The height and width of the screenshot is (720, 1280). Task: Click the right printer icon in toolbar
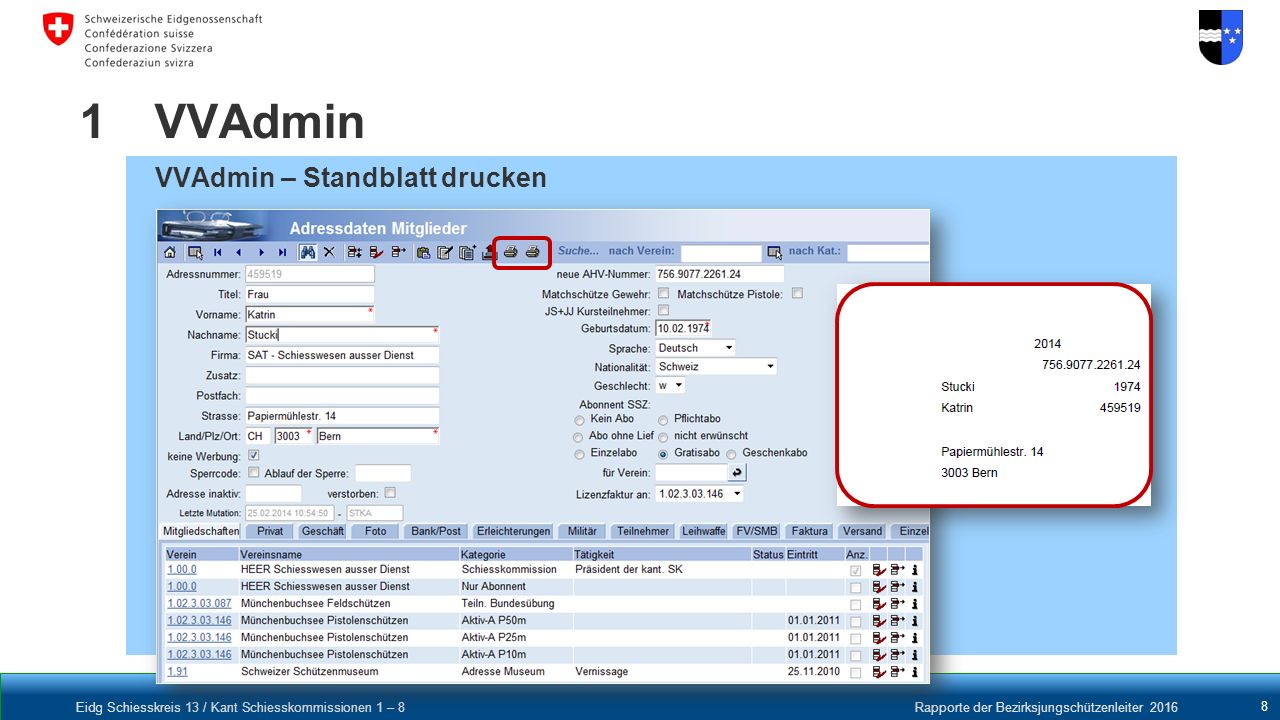[533, 252]
